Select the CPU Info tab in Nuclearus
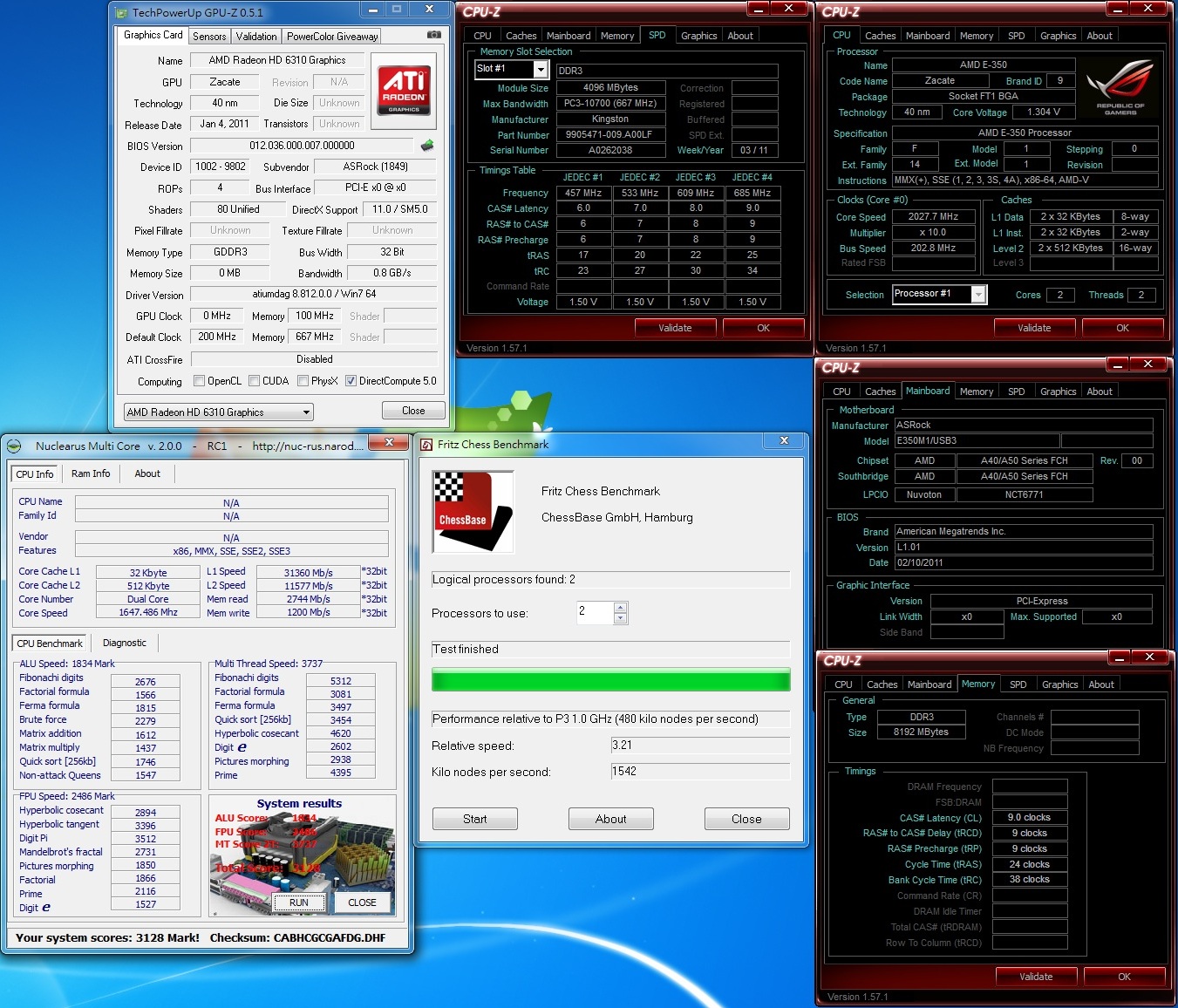 point(35,474)
